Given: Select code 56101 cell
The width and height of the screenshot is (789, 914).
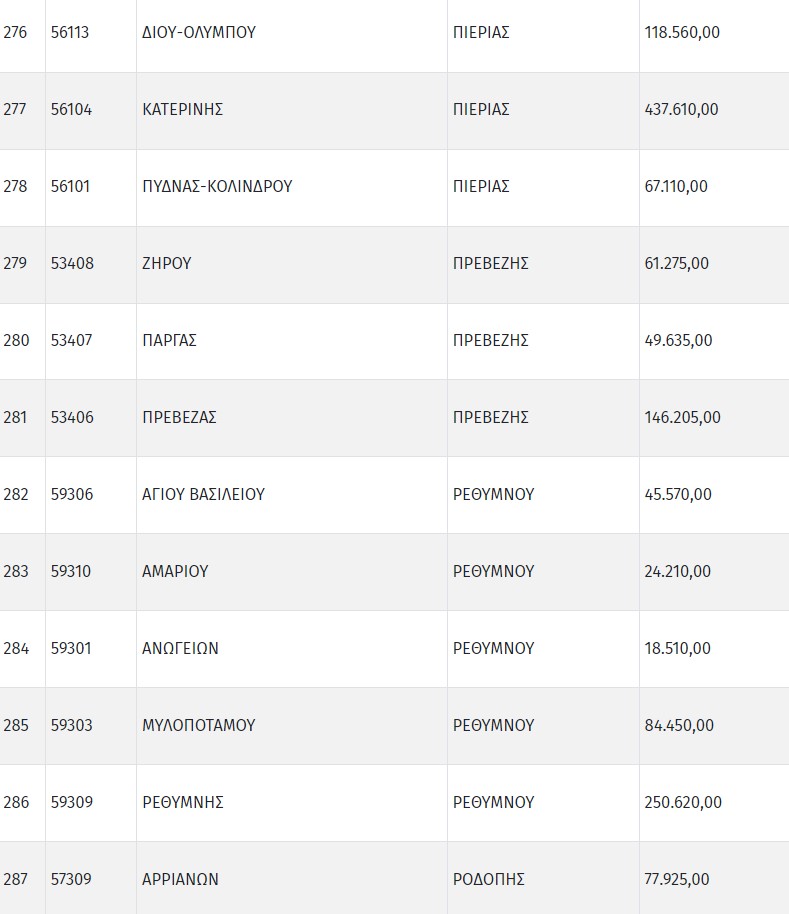Looking at the screenshot, I should [x=71, y=186].
